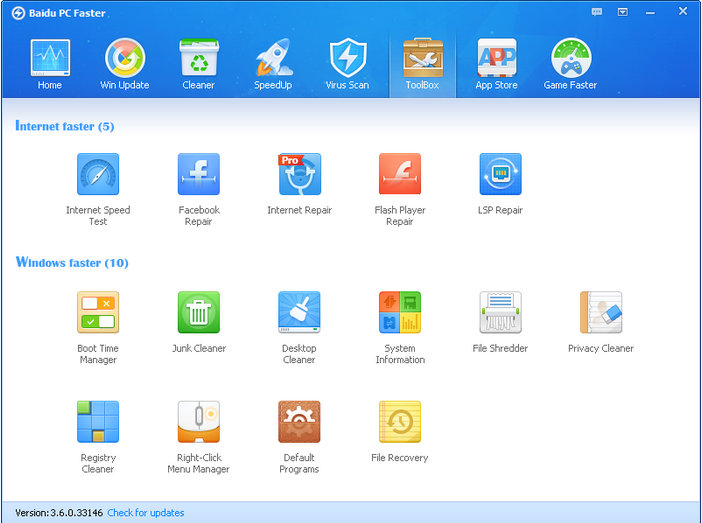702x523 pixels.
Task: Open the App Store tab
Action: point(497,64)
